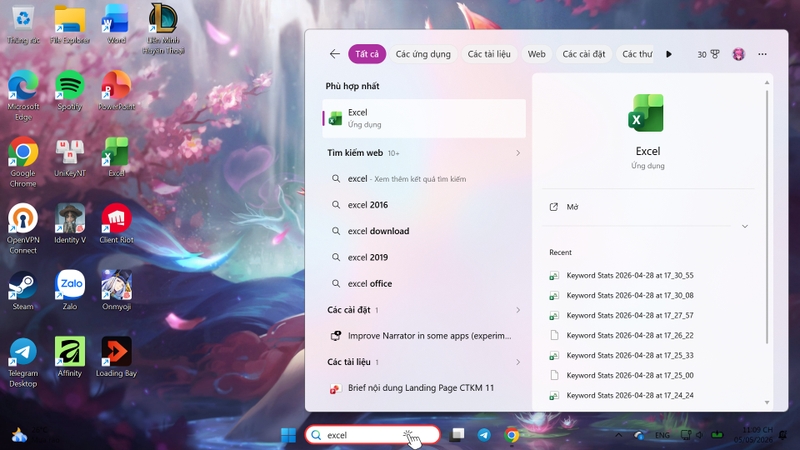Launch League of Legends desktop shortcut

(163, 29)
